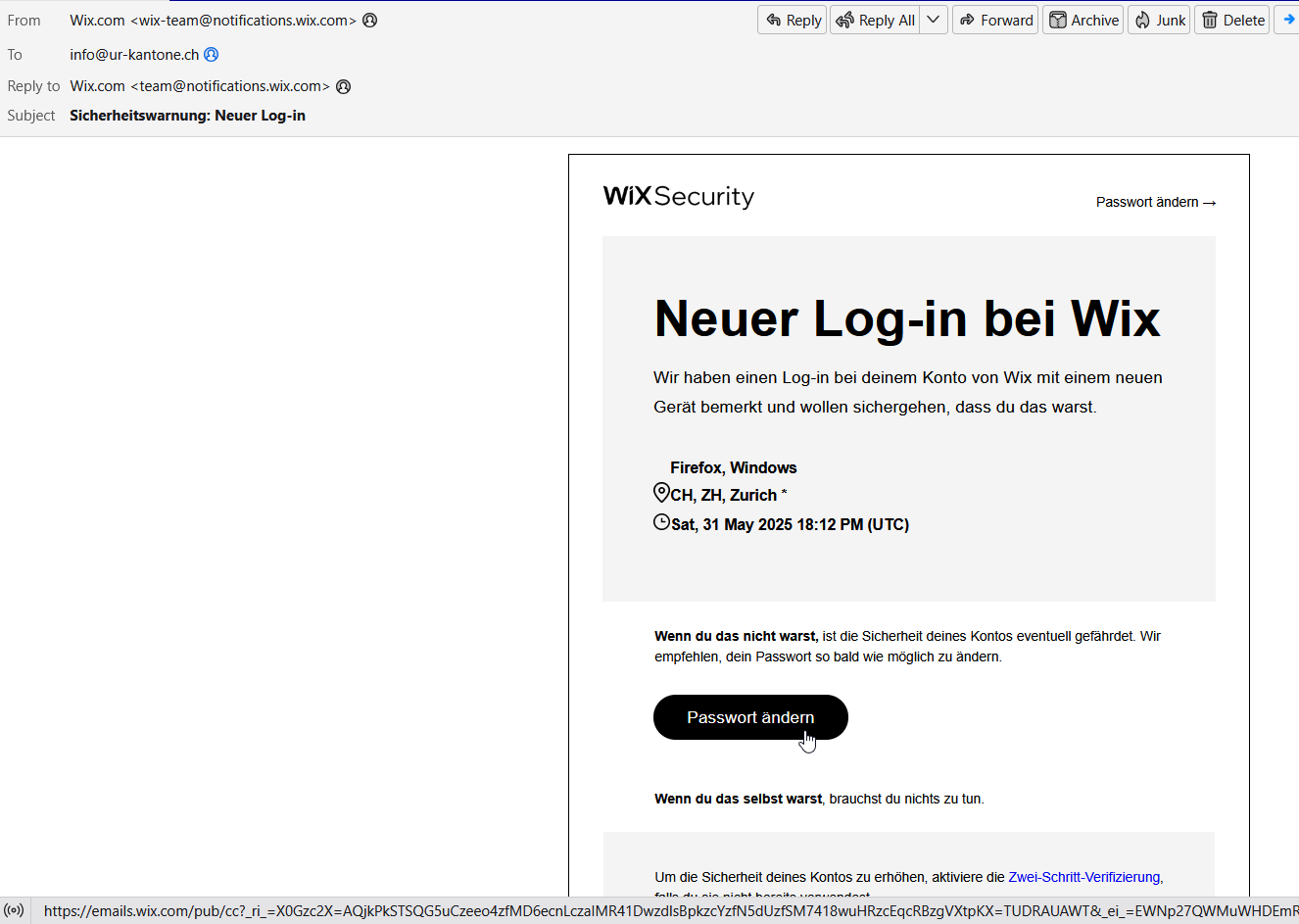Click the connection status icon in the status bar
The width and height of the screenshot is (1299, 924).
pyautogui.click(x=15, y=910)
